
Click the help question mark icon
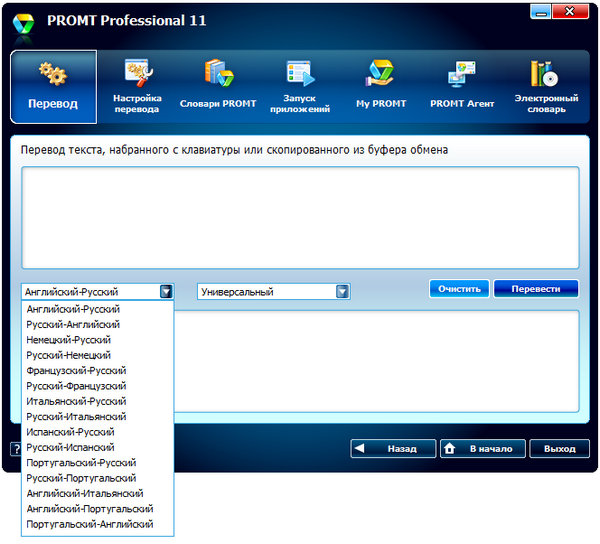[16, 449]
